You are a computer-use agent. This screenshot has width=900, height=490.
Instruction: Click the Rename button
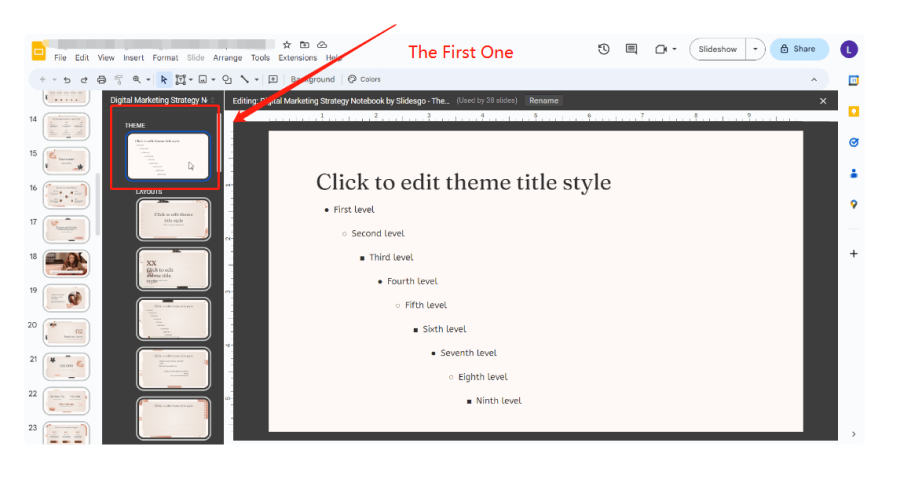(x=544, y=101)
